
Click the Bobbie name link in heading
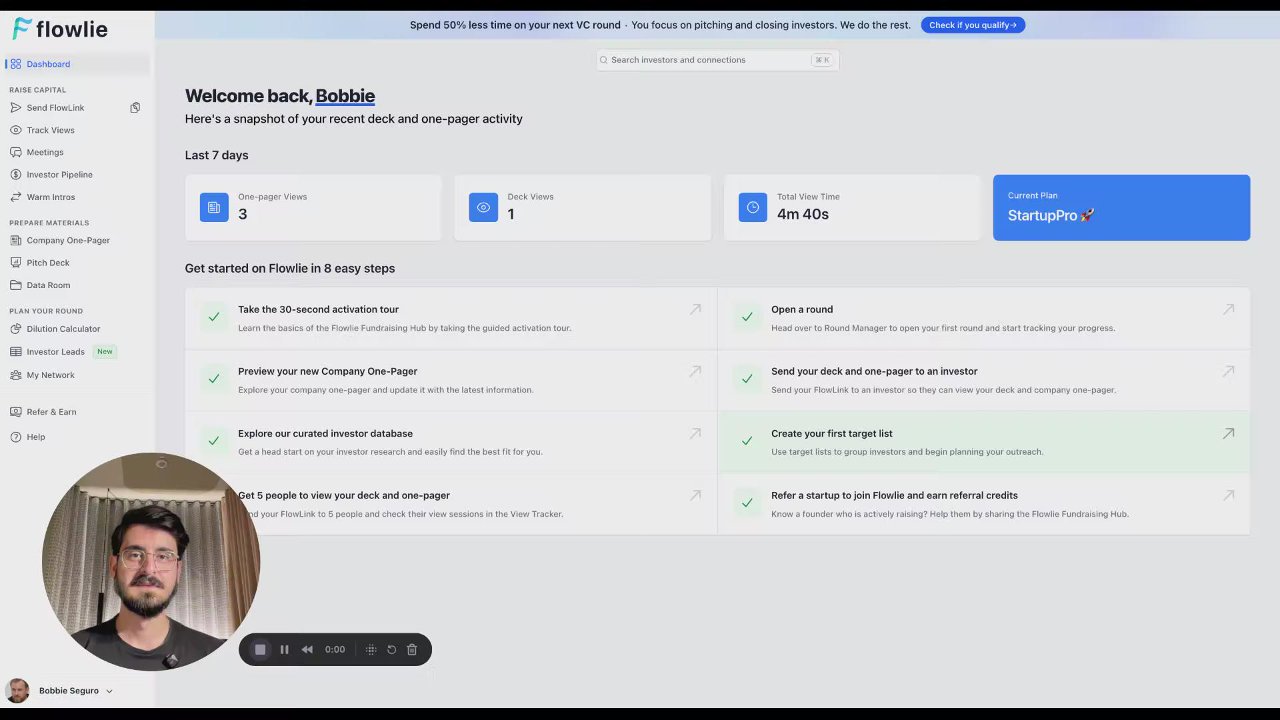point(345,96)
